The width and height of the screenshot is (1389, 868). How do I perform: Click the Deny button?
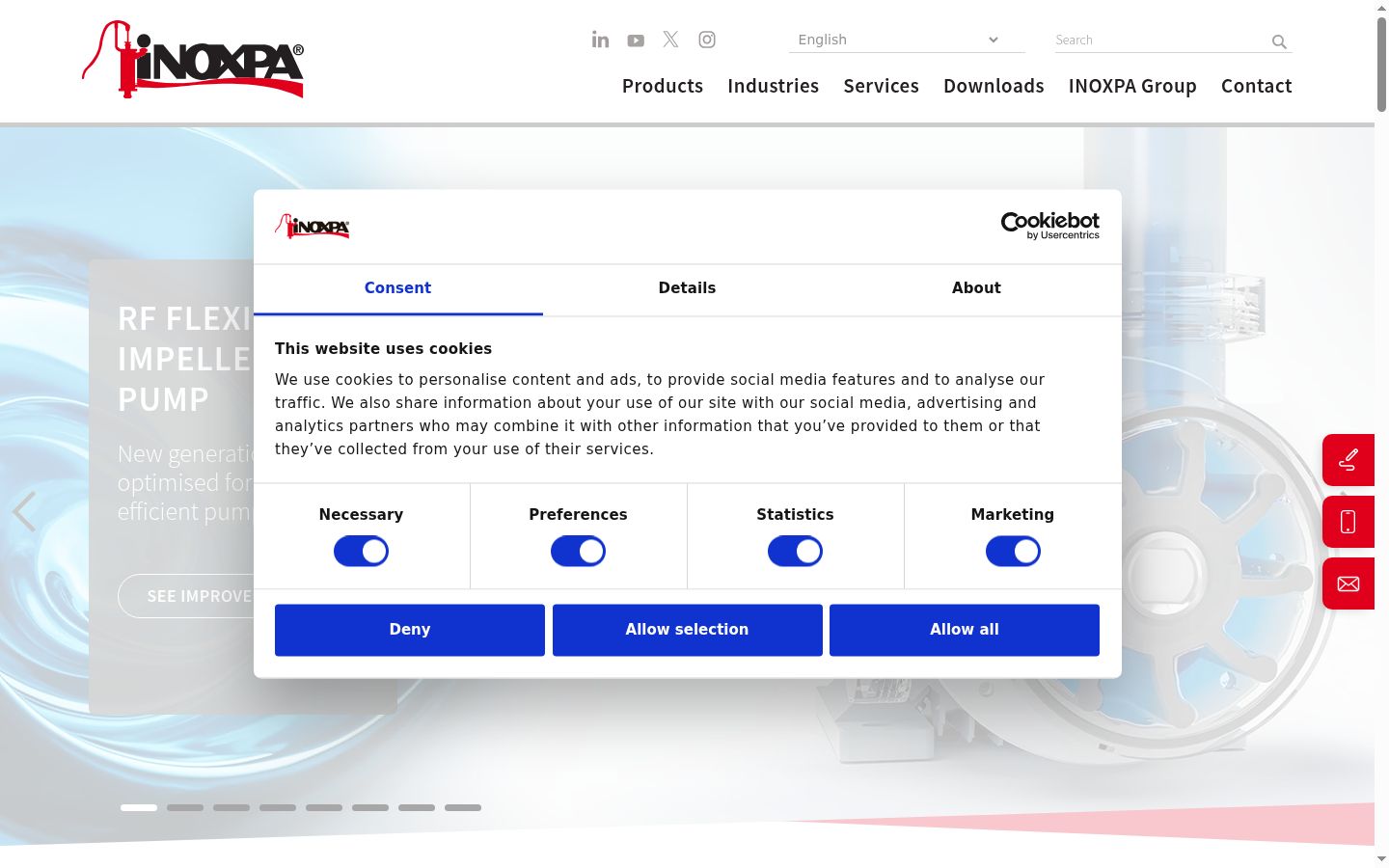(x=410, y=630)
